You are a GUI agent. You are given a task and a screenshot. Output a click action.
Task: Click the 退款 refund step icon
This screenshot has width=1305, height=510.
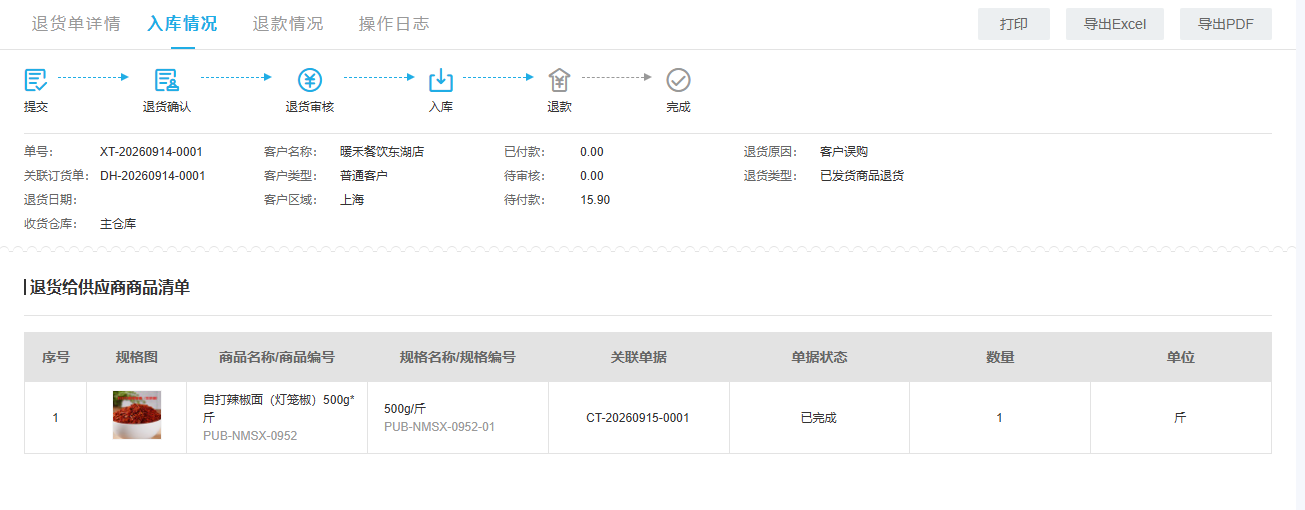560,80
